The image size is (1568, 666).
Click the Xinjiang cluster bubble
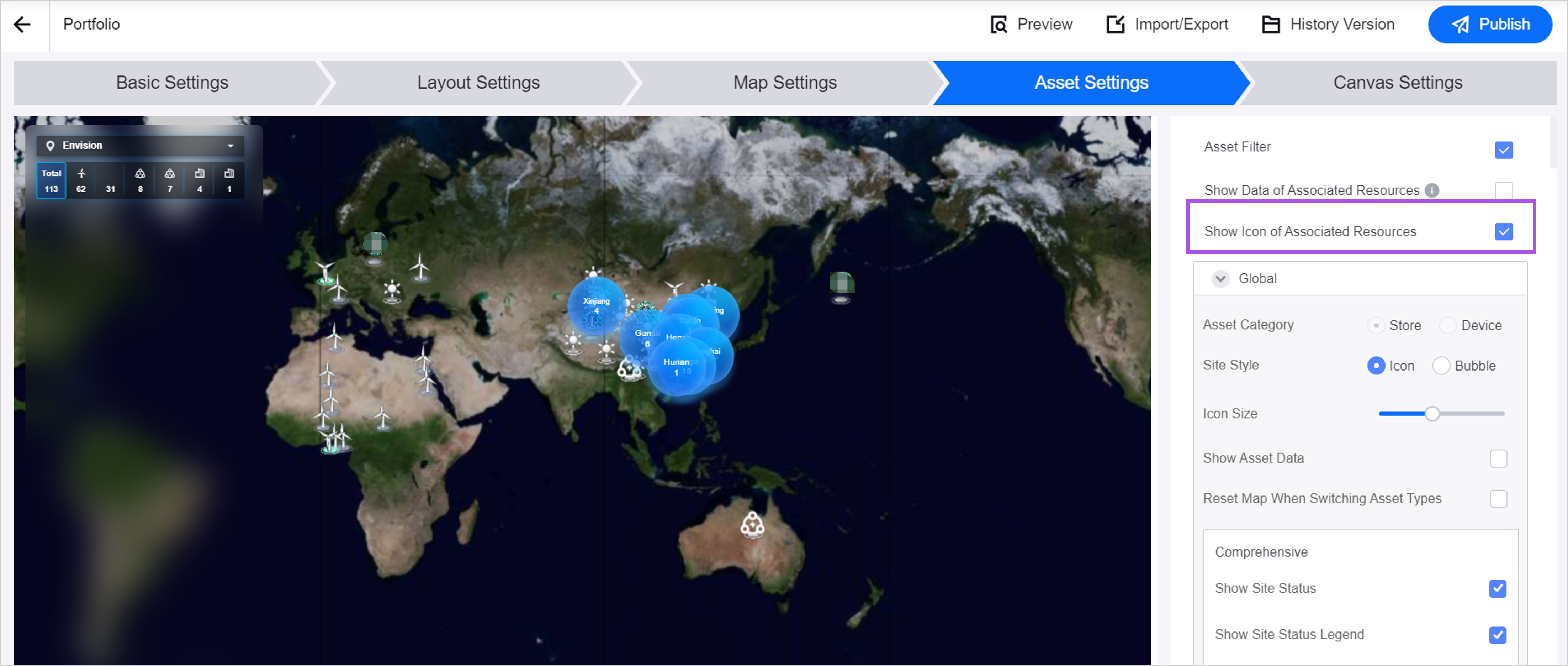click(595, 305)
